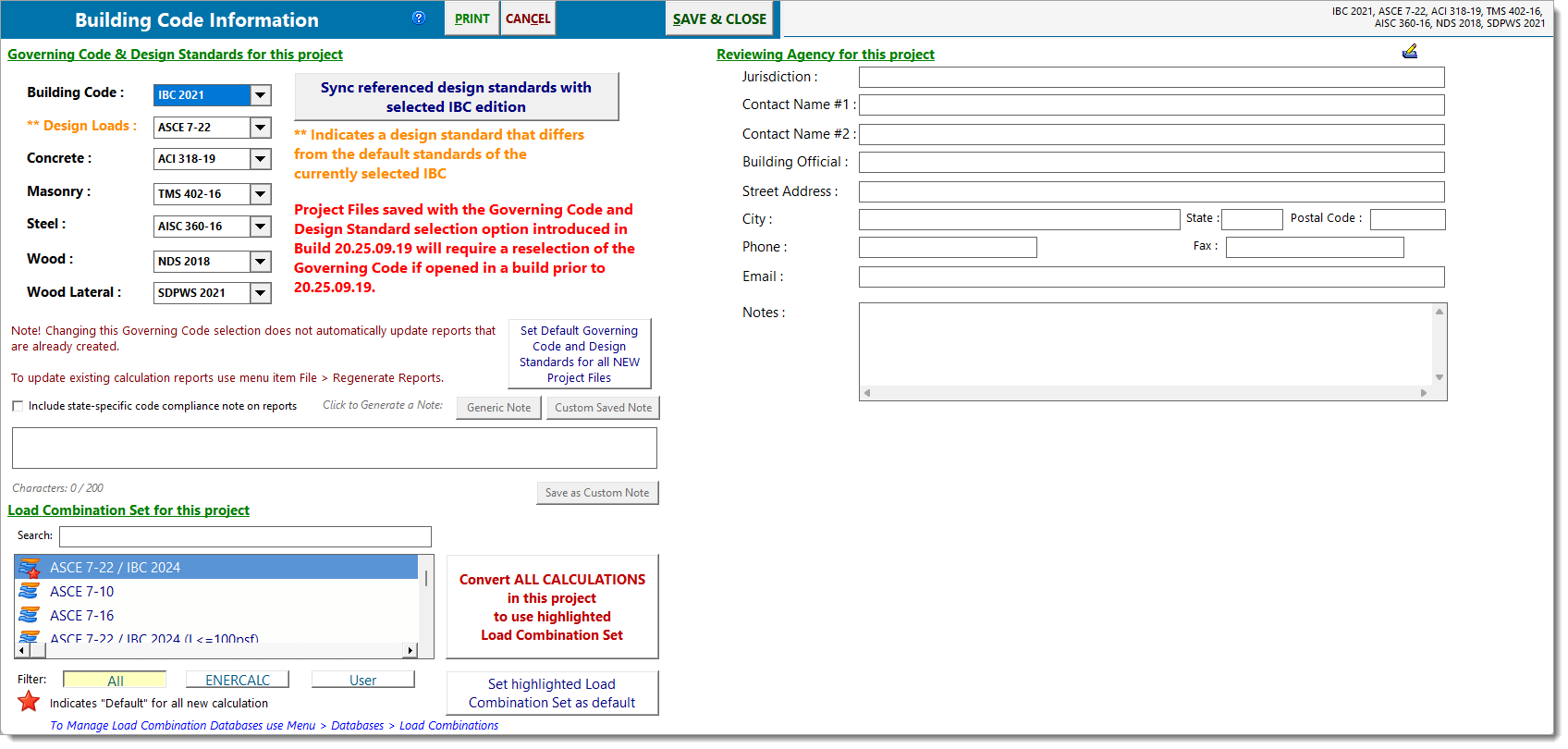
Task: Click the load set list horizontal scroll left arrow
Action: coord(22,650)
